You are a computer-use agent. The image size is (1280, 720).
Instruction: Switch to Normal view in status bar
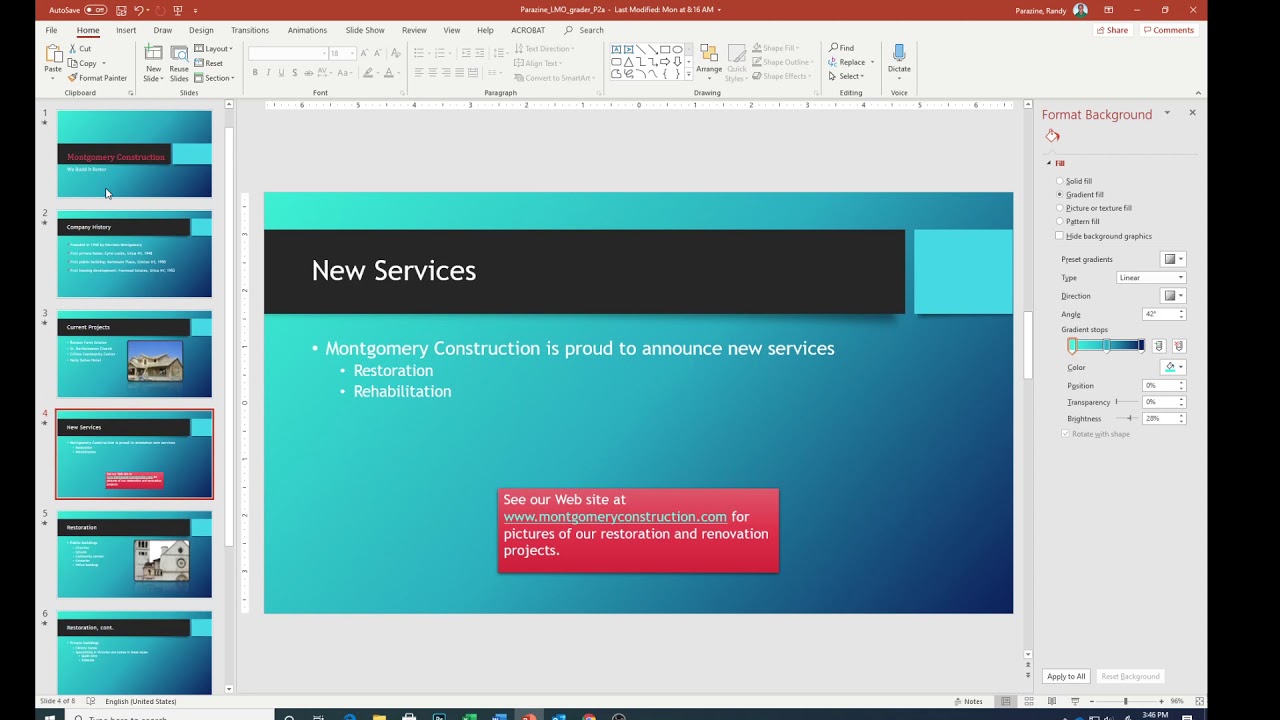coord(1006,701)
